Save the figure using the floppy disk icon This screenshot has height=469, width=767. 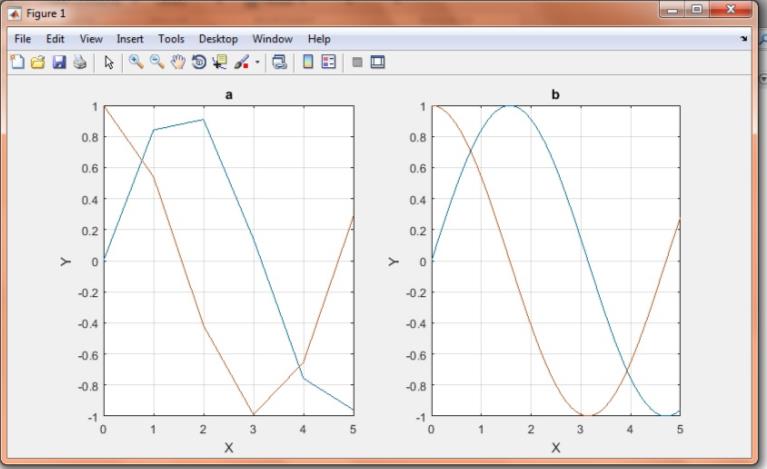tap(59, 62)
